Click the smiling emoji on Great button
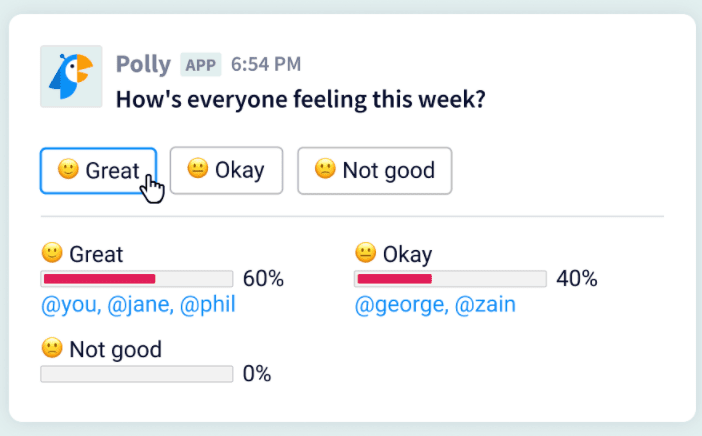The image size is (702, 436). (x=68, y=170)
